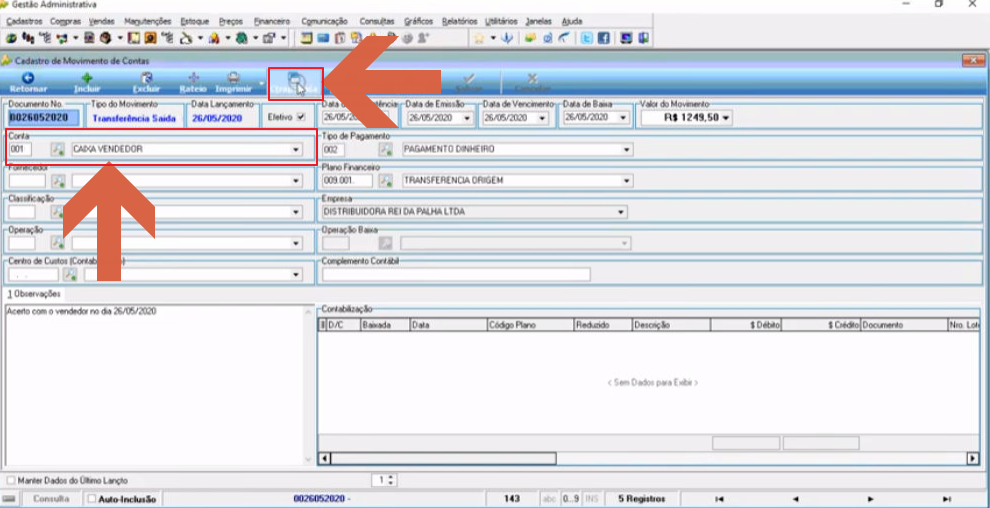990x508 pixels.
Task: Click the Facebook icon in main toolbar
Action: 603,38
